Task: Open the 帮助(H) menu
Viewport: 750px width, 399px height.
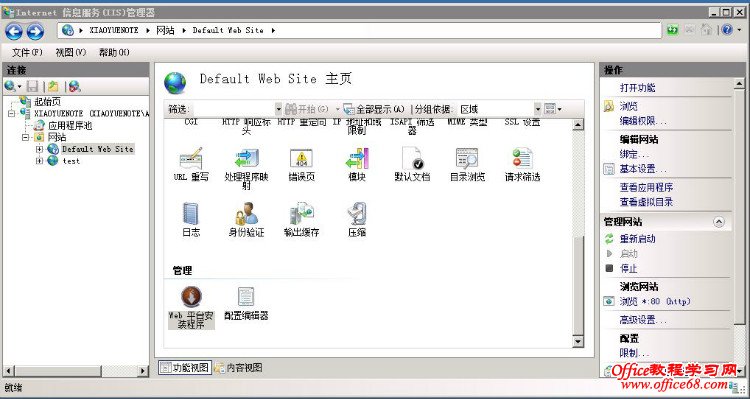Action: (114, 53)
